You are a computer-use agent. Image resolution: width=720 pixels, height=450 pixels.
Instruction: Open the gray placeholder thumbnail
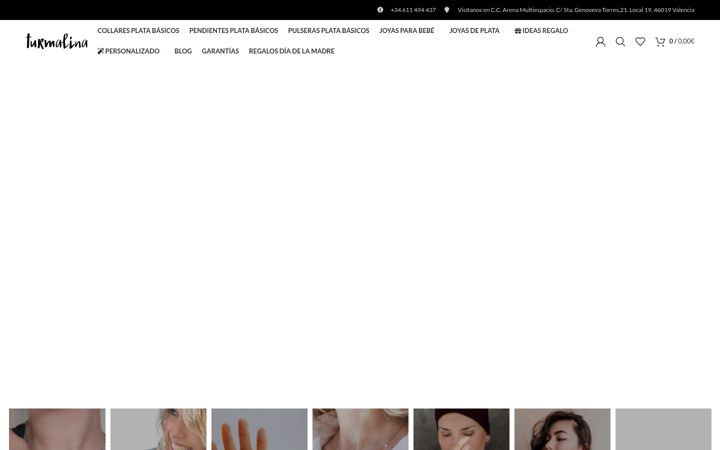point(664,429)
